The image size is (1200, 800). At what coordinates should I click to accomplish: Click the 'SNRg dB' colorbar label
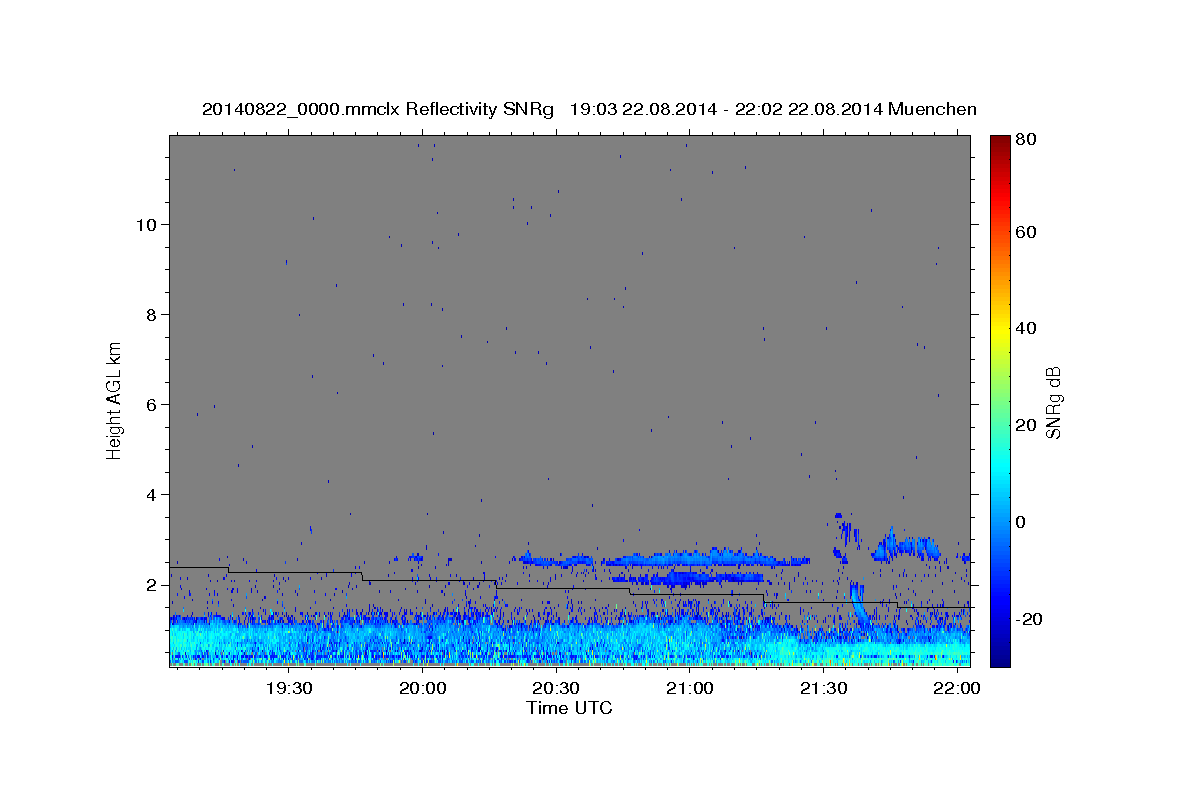click(x=1052, y=402)
